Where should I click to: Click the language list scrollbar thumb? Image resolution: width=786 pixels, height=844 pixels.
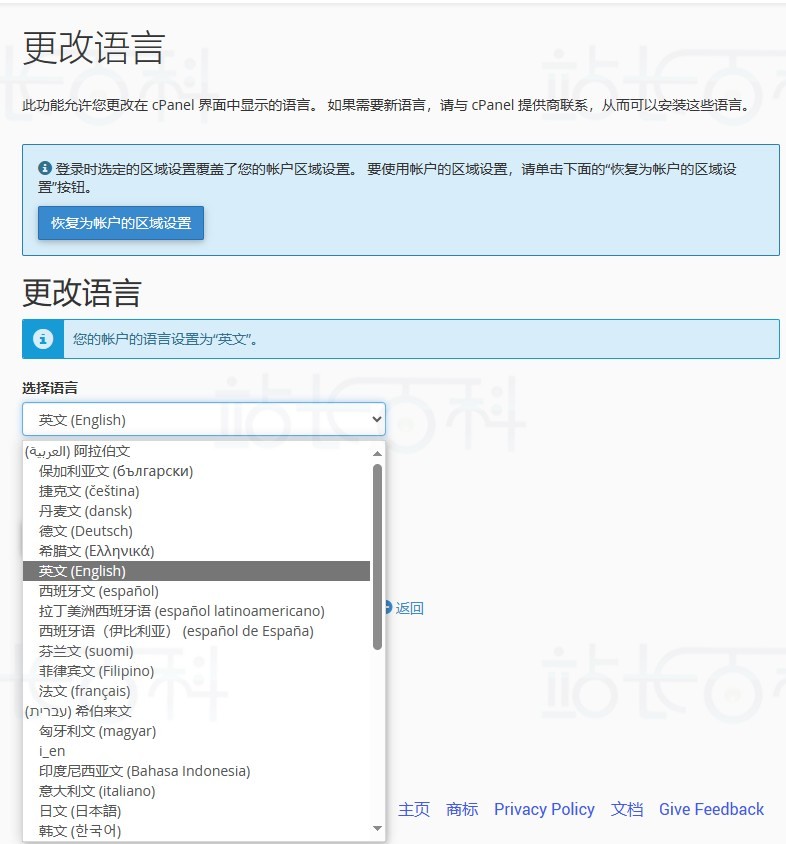point(377,557)
